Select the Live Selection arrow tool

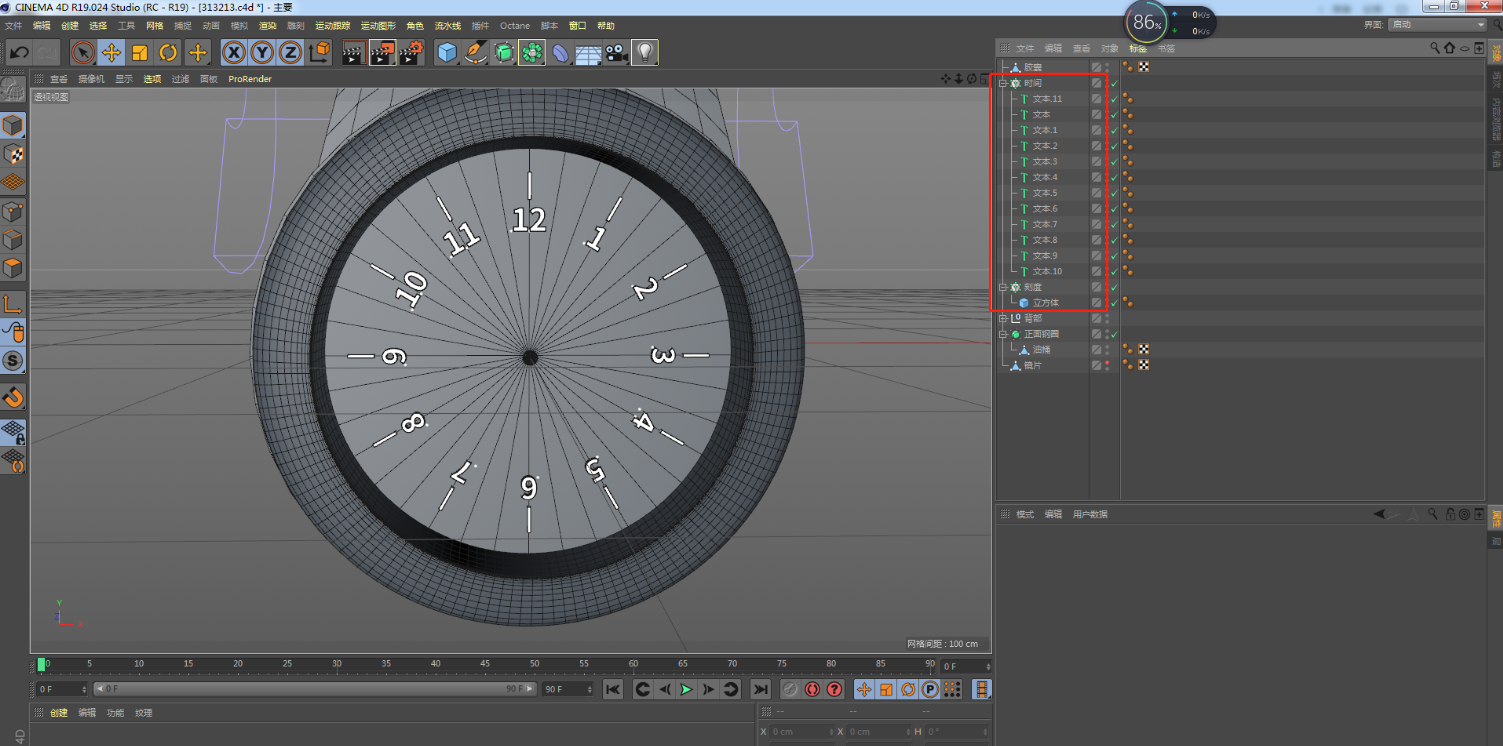(83, 52)
